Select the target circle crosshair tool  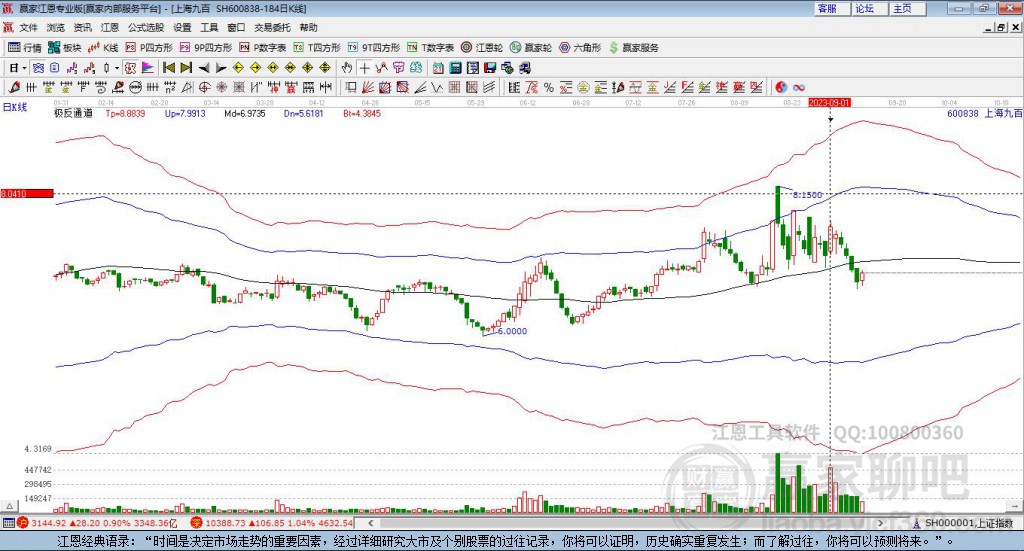(x=204, y=87)
